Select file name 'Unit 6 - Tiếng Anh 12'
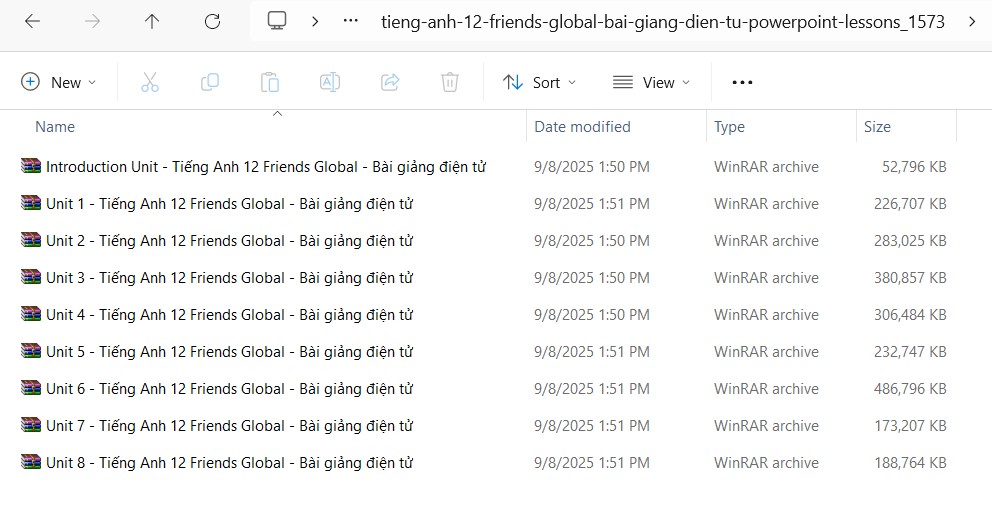This screenshot has width=992, height=521. (229, 389)
